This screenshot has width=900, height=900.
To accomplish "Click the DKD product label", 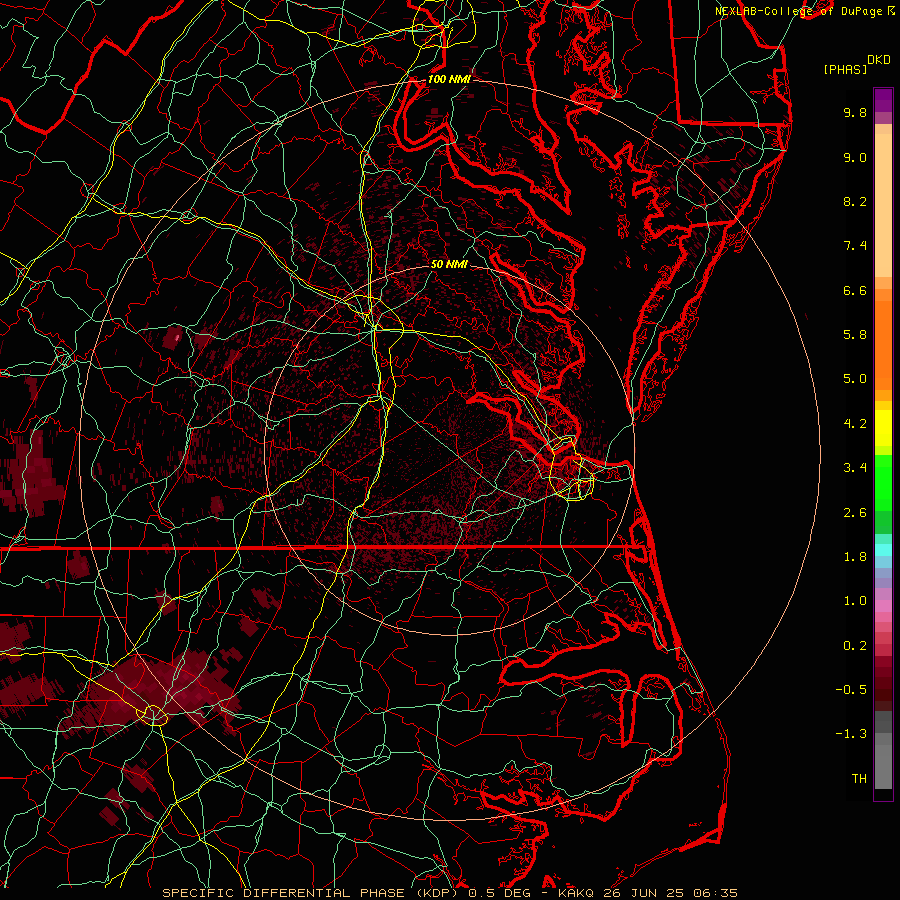I will pyautogui.click(x=879, y=60).
